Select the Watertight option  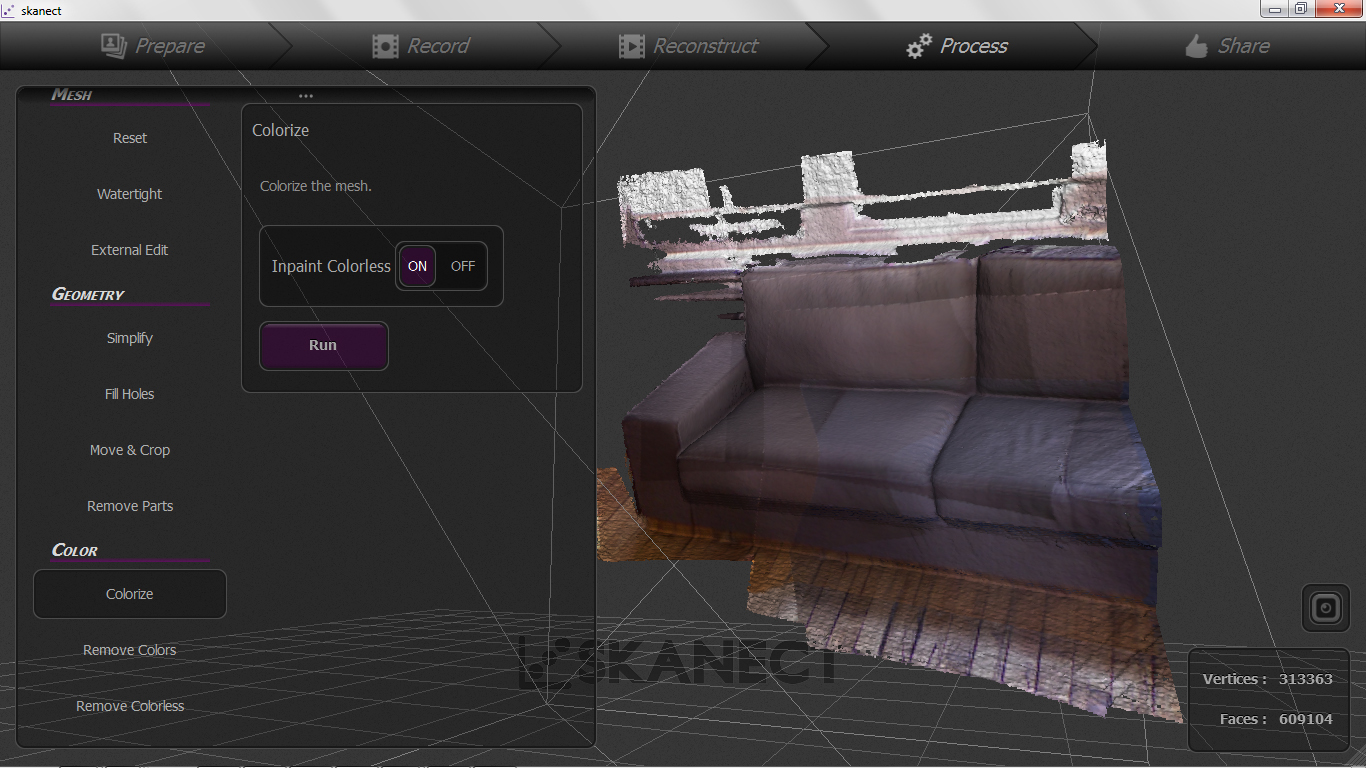pos(129,194)
